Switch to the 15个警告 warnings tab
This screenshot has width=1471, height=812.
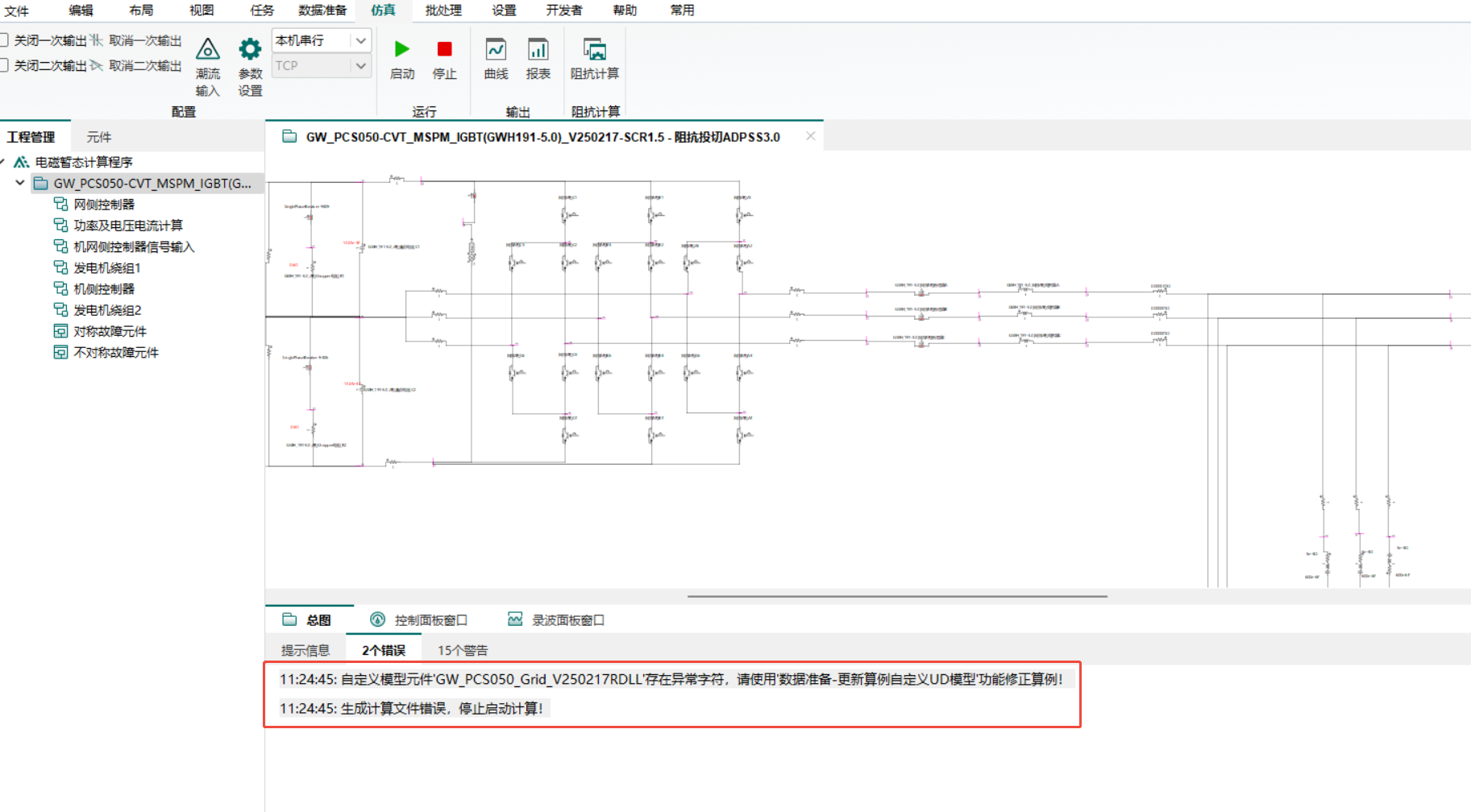pyautogui.click(x=462, y=650)
